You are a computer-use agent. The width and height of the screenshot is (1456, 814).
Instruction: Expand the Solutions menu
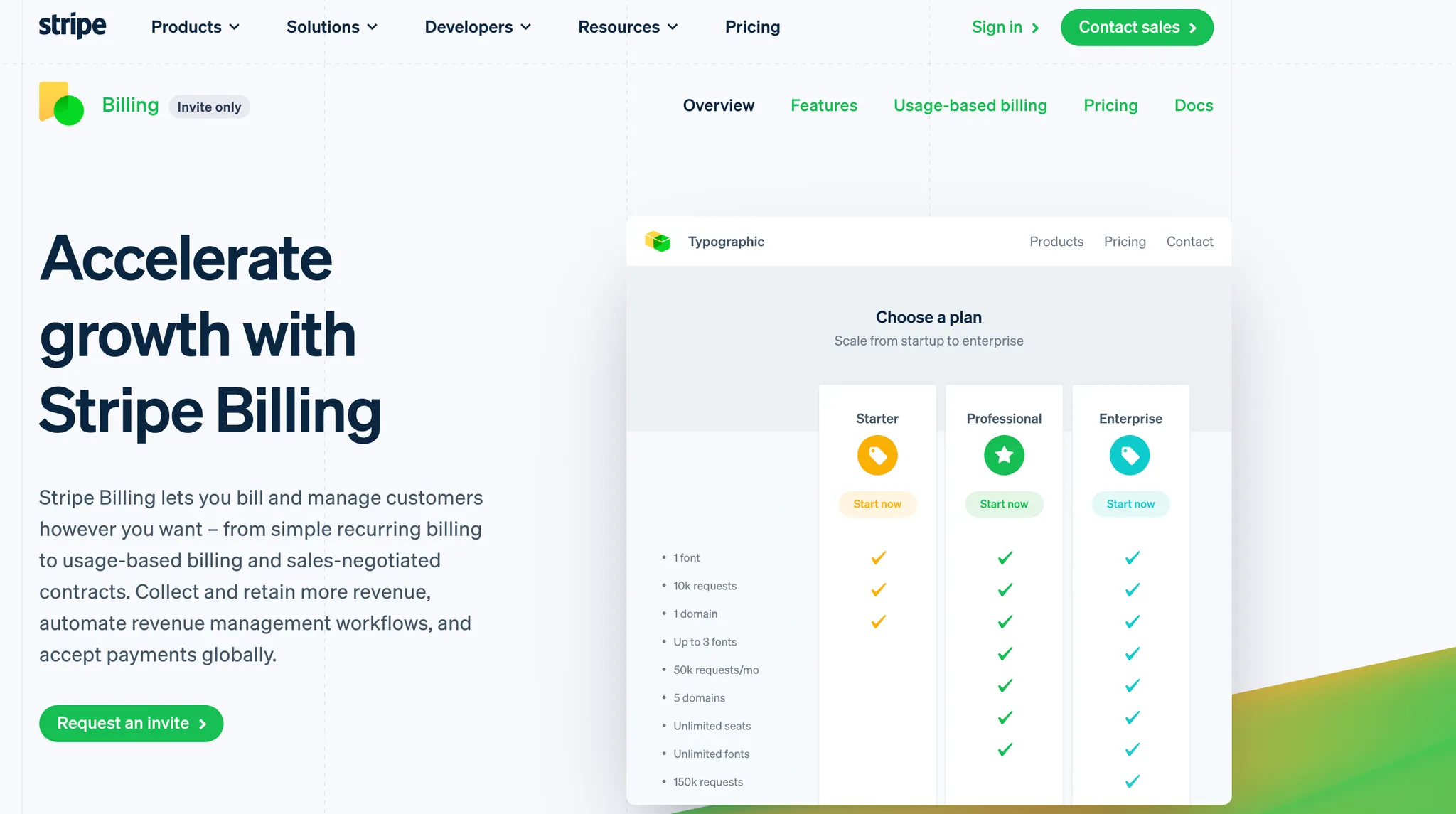[x=331, y=27]
